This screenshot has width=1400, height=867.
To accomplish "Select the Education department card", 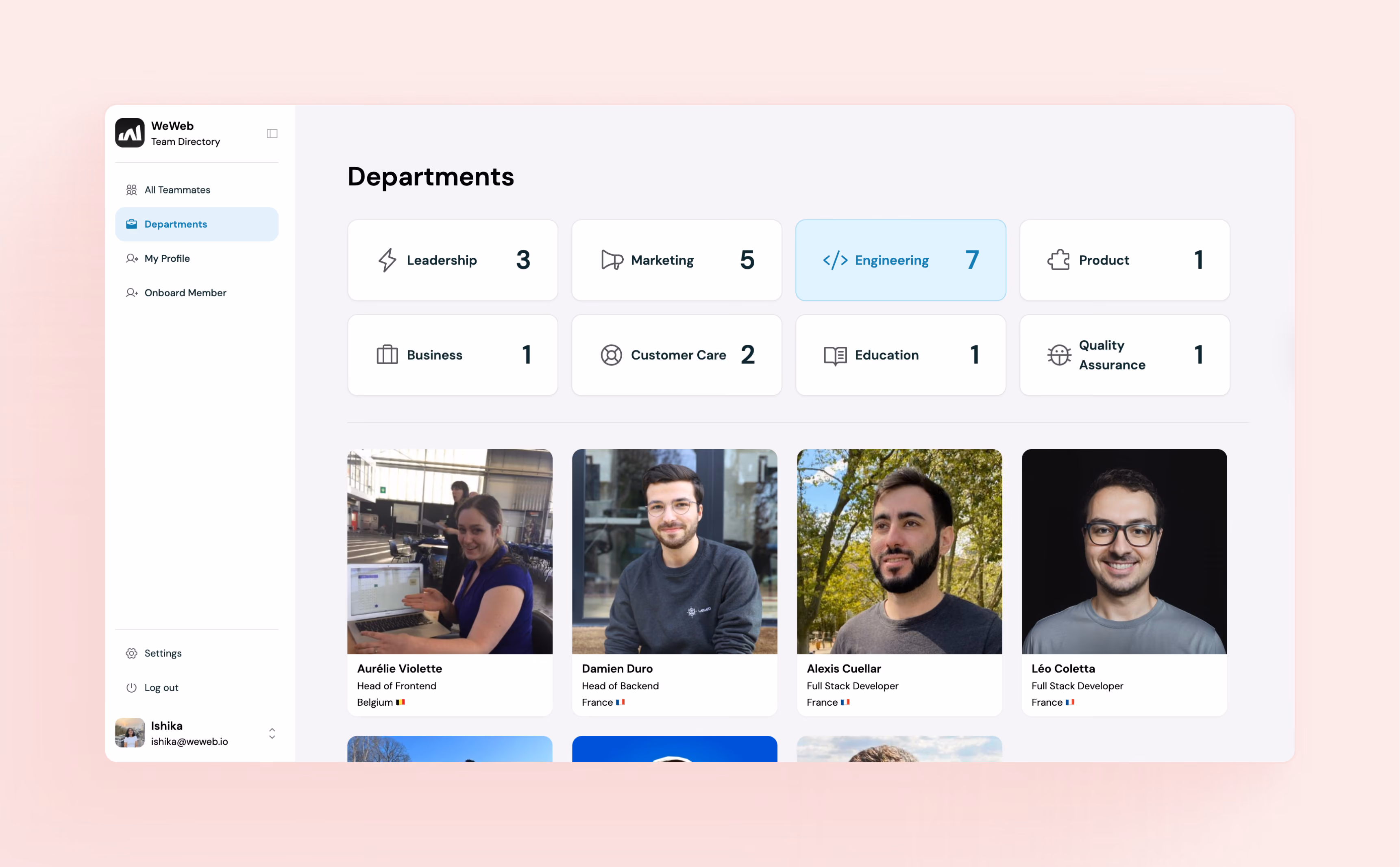I will point(900,355).
